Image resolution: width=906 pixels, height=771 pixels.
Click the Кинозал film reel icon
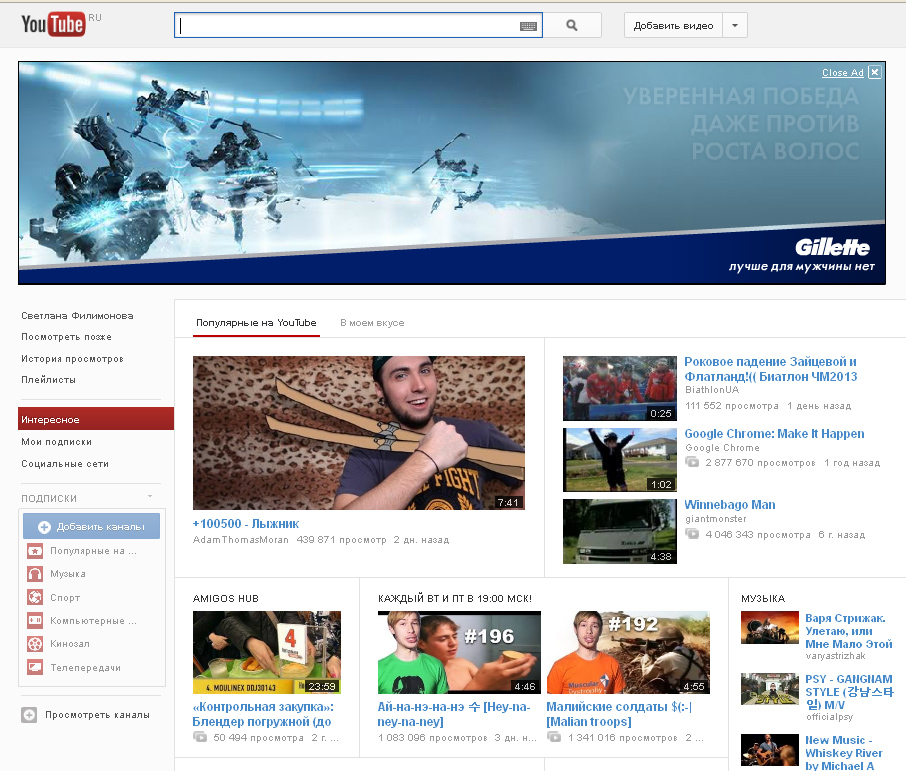point(34,644)
